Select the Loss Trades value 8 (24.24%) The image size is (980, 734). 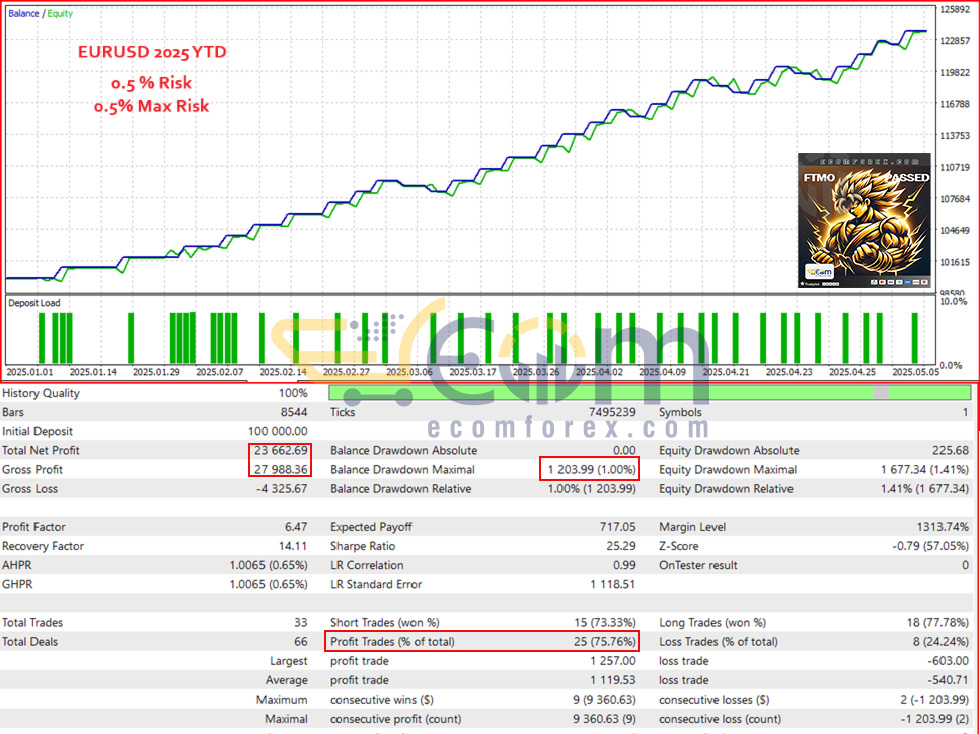941,642
